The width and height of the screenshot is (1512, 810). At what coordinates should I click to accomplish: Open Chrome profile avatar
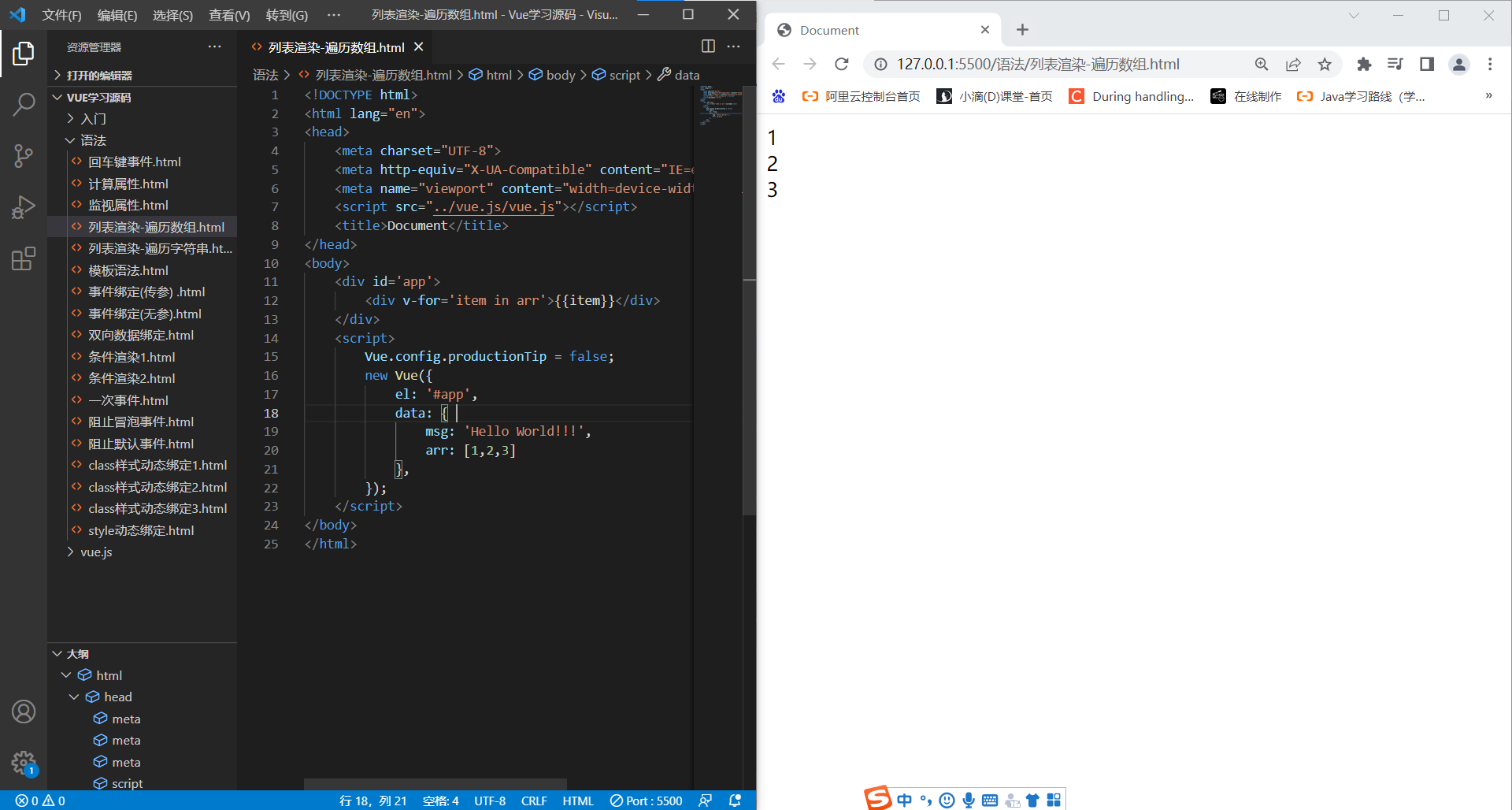click(x=1459, y=65)
